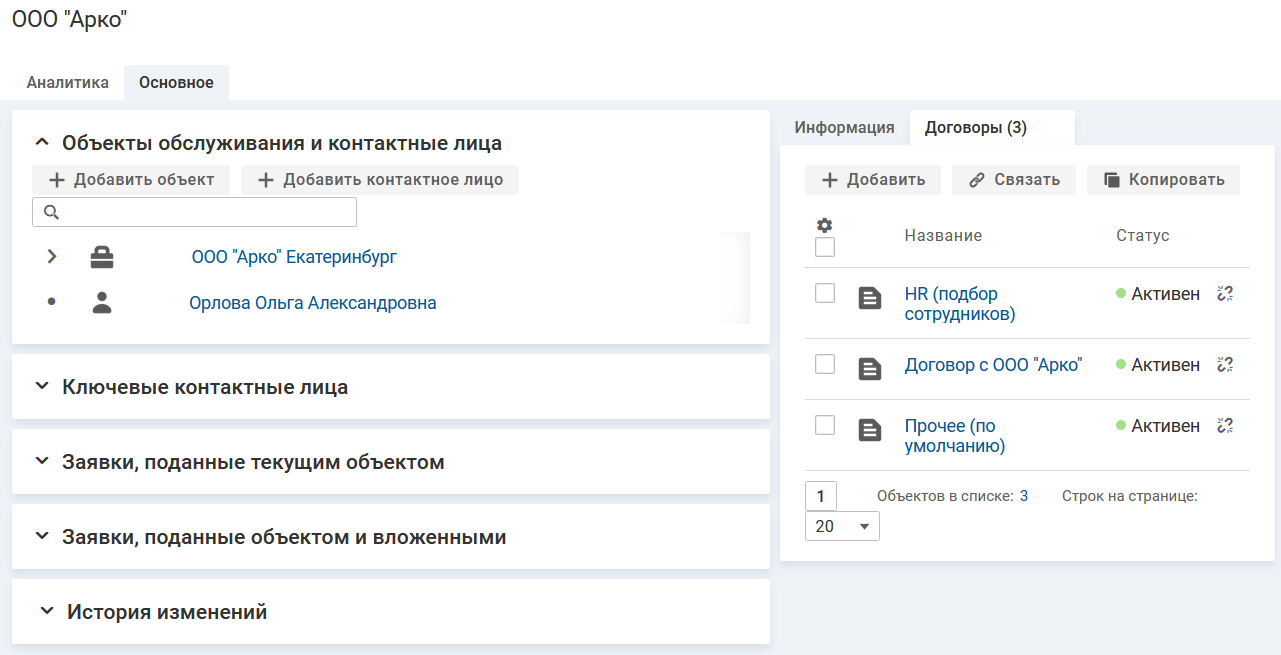Click the unlink icon in Договор с ООО "Арко" row

1225,364
